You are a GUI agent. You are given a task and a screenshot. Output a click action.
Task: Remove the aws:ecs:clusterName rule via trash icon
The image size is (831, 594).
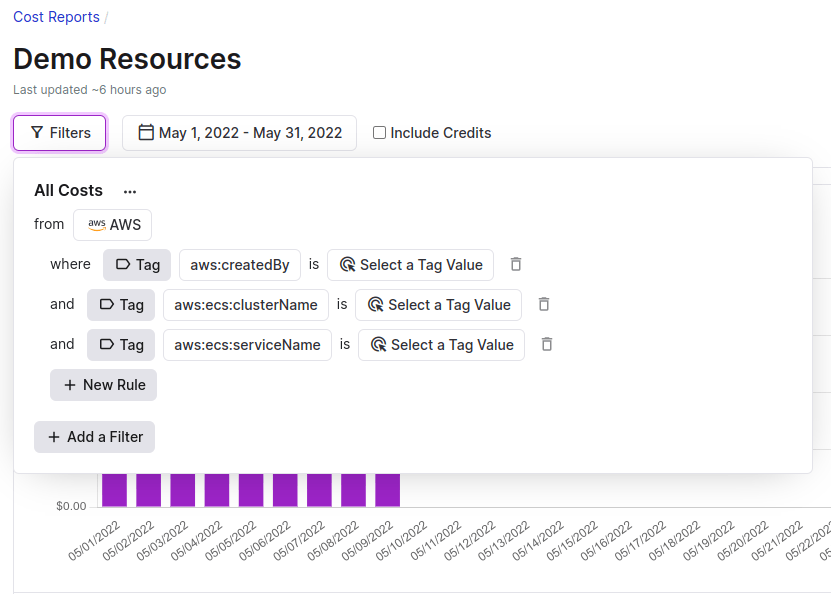[x=544, y=305]
